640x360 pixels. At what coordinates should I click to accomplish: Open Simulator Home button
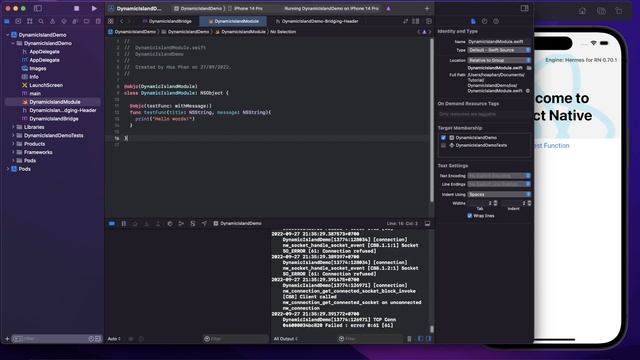coord(582,11)
